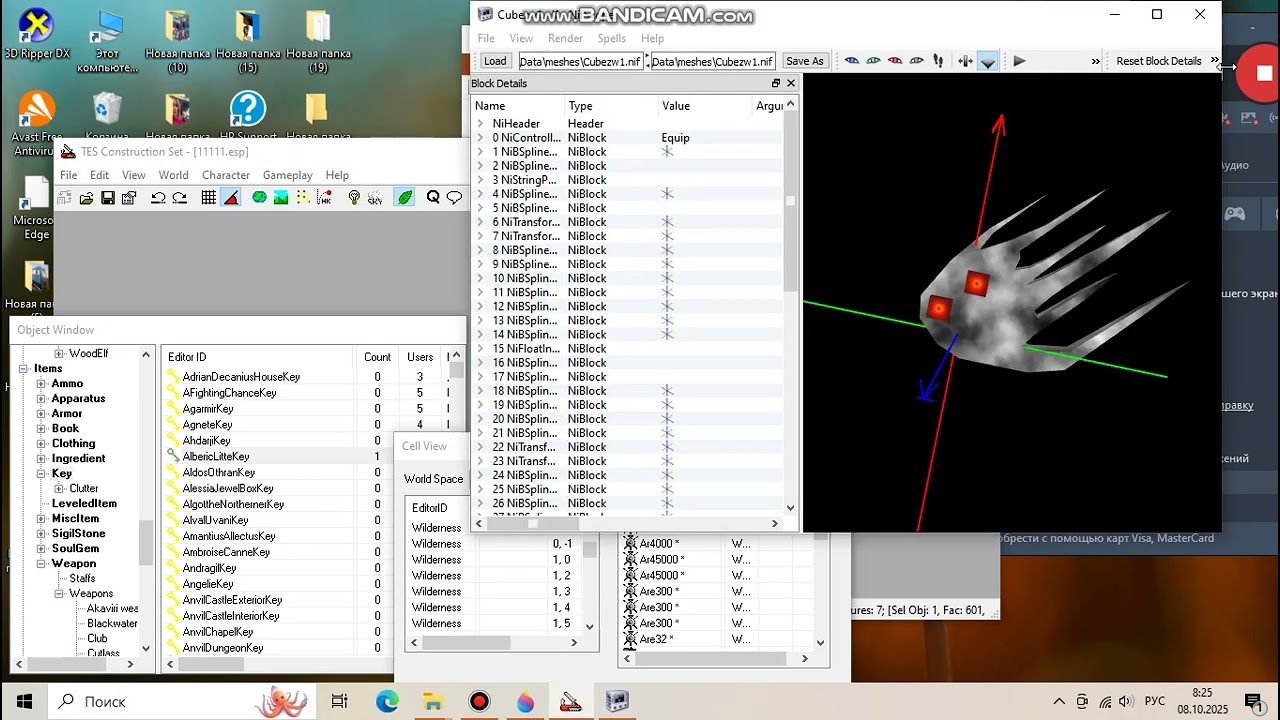Expand the Ammo category in Object Window
The height and width of the screenshot is (720, 1280).
41,384
